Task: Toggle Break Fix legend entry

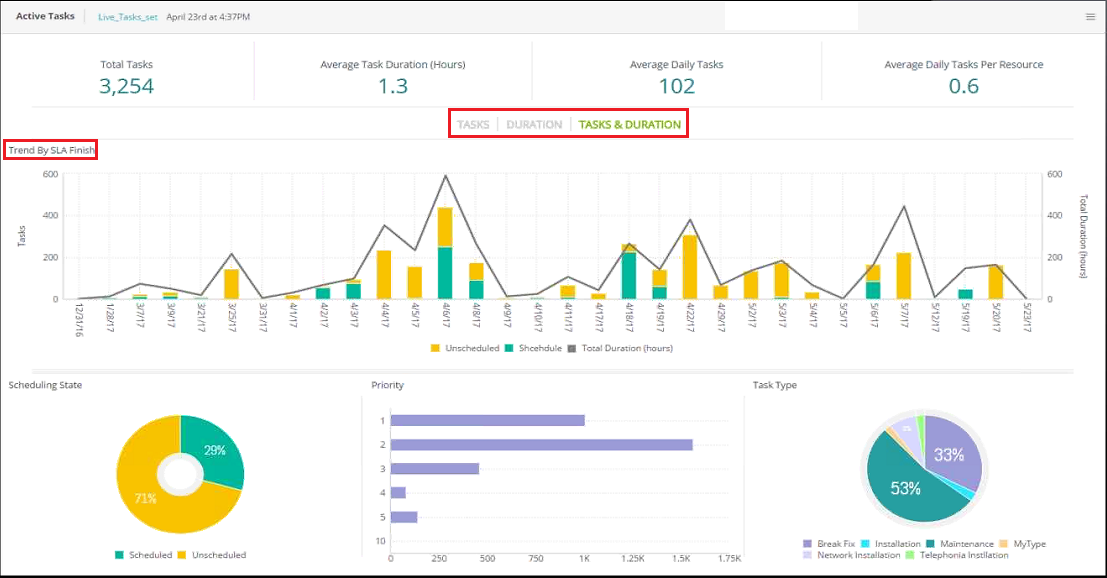Action: [x=829, y=543]
